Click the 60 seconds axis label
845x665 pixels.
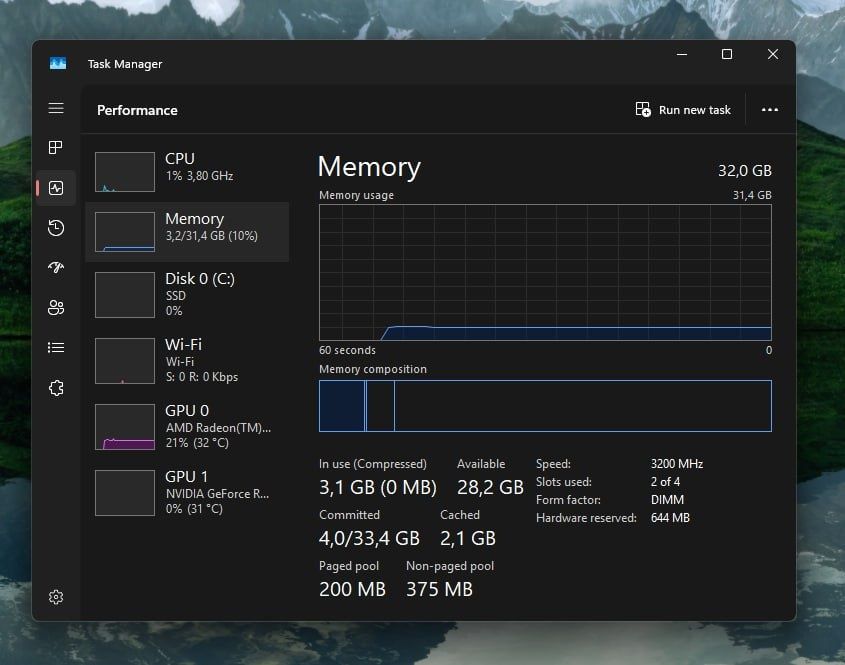click(348, 350)
